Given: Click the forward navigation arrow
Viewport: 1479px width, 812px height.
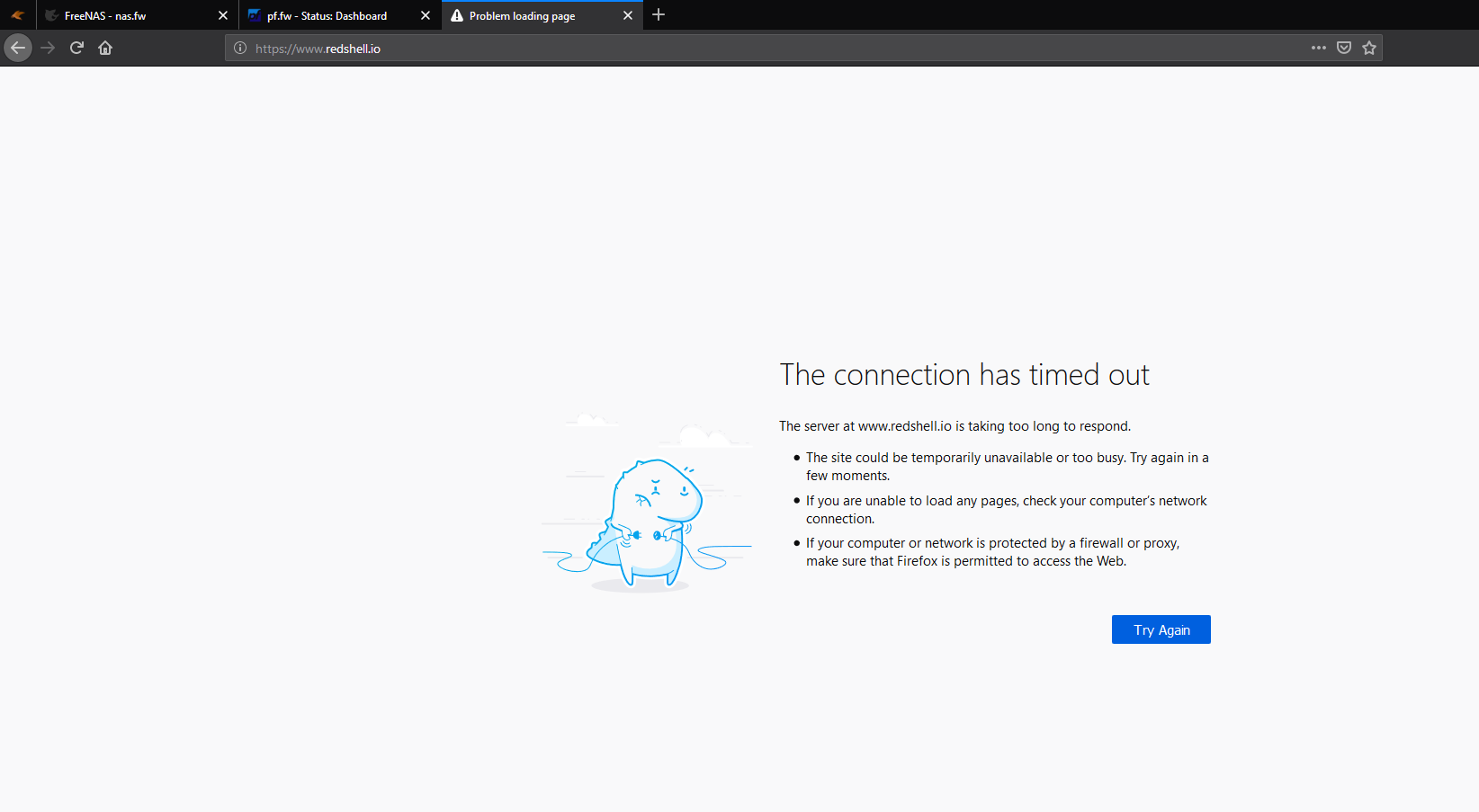Looking at the screenshot, I should click(49, 48).
